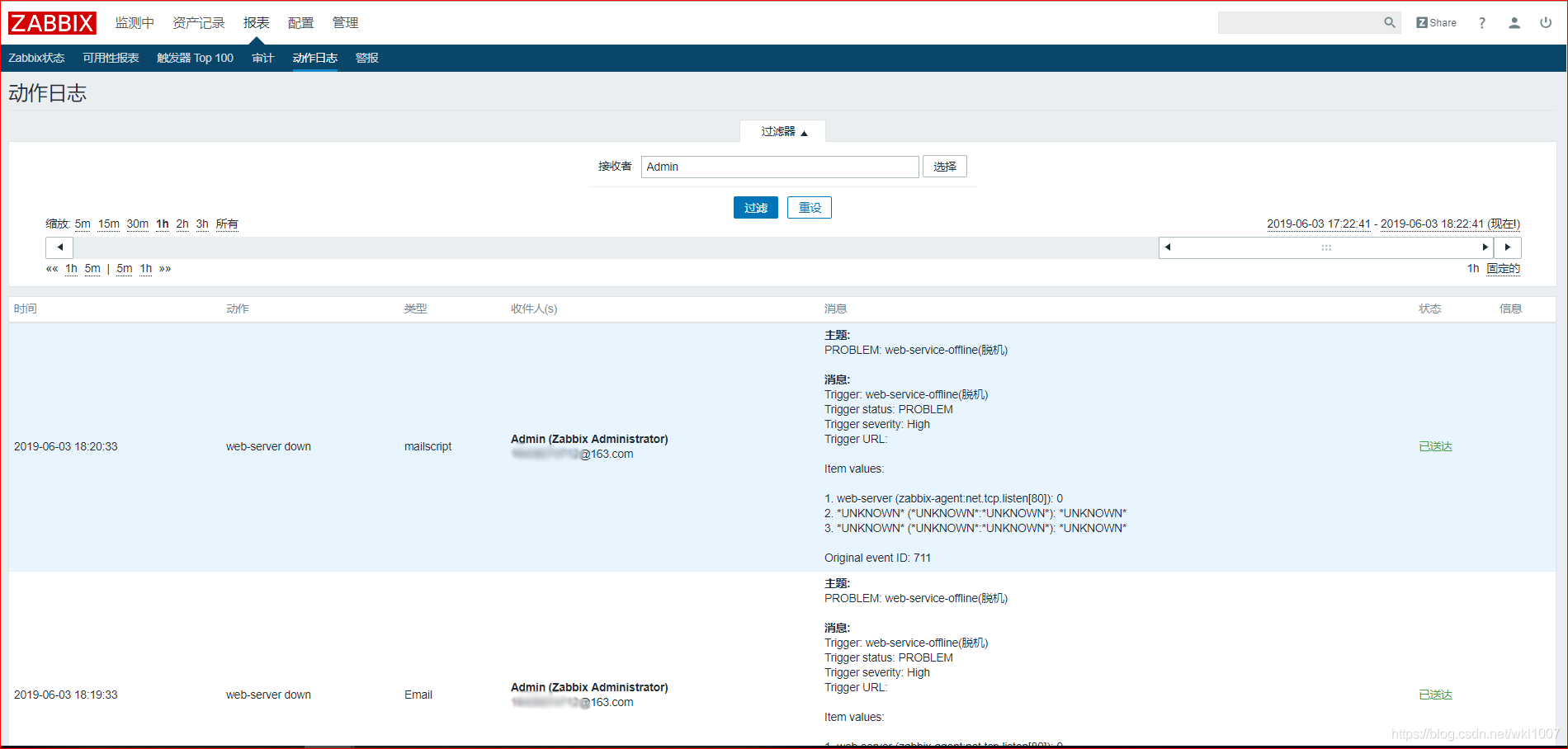Click the power logout icon
This screenshot has width=1568, height=749.
1546,23
